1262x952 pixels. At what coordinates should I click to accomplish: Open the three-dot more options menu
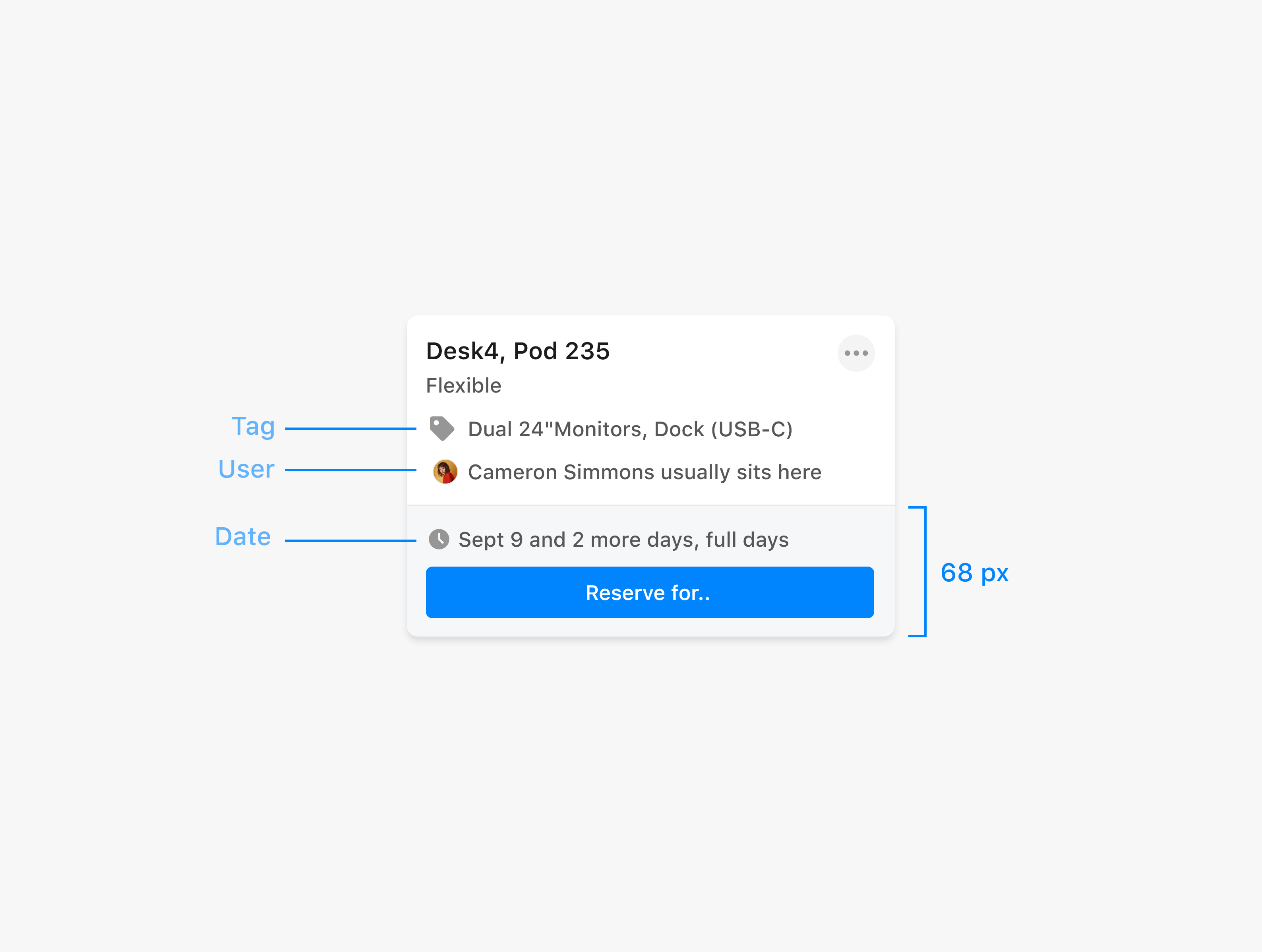coord(855,353)
